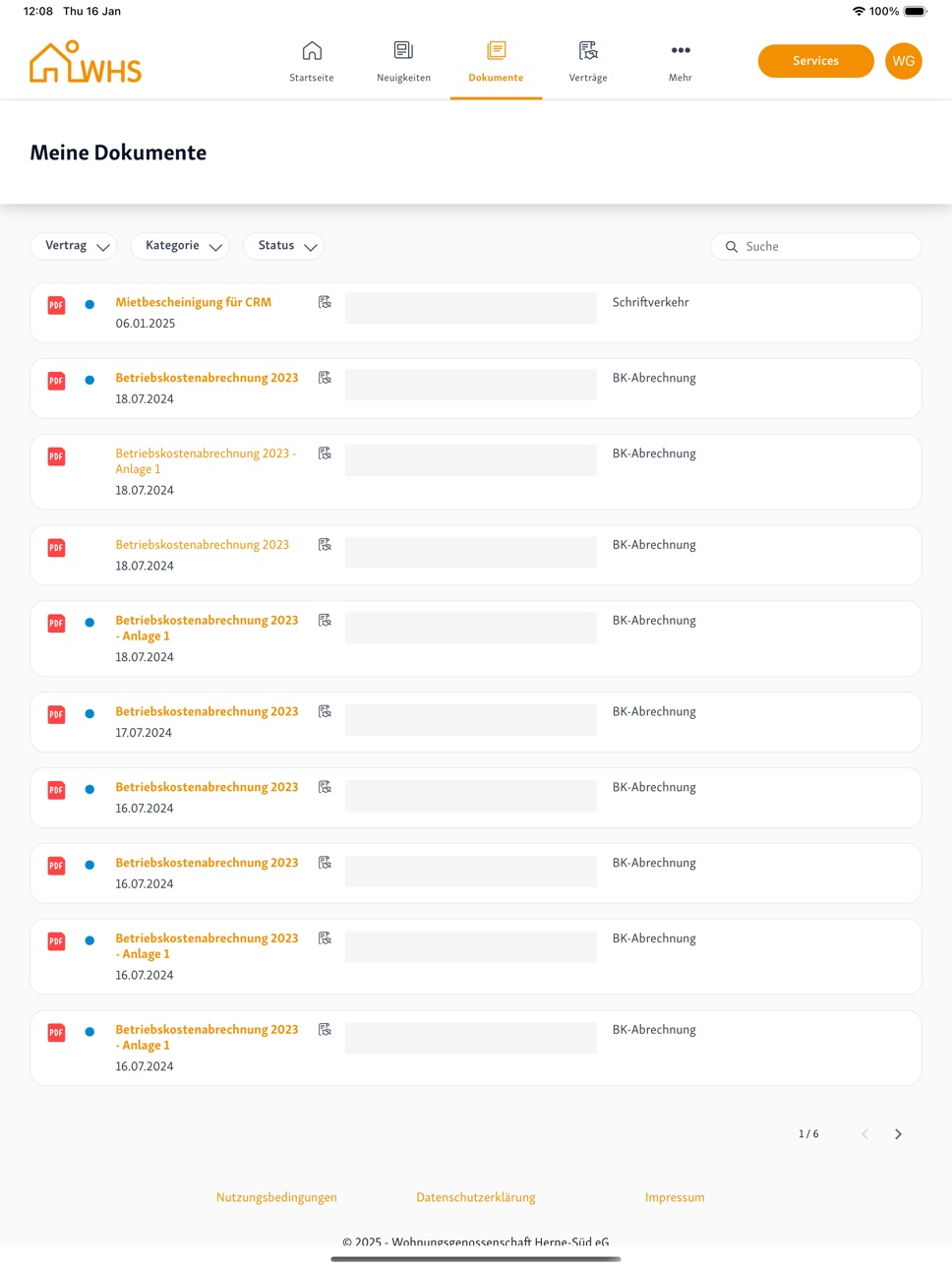
Task: Open the WHS logo home link
Action: click(86, 62)
